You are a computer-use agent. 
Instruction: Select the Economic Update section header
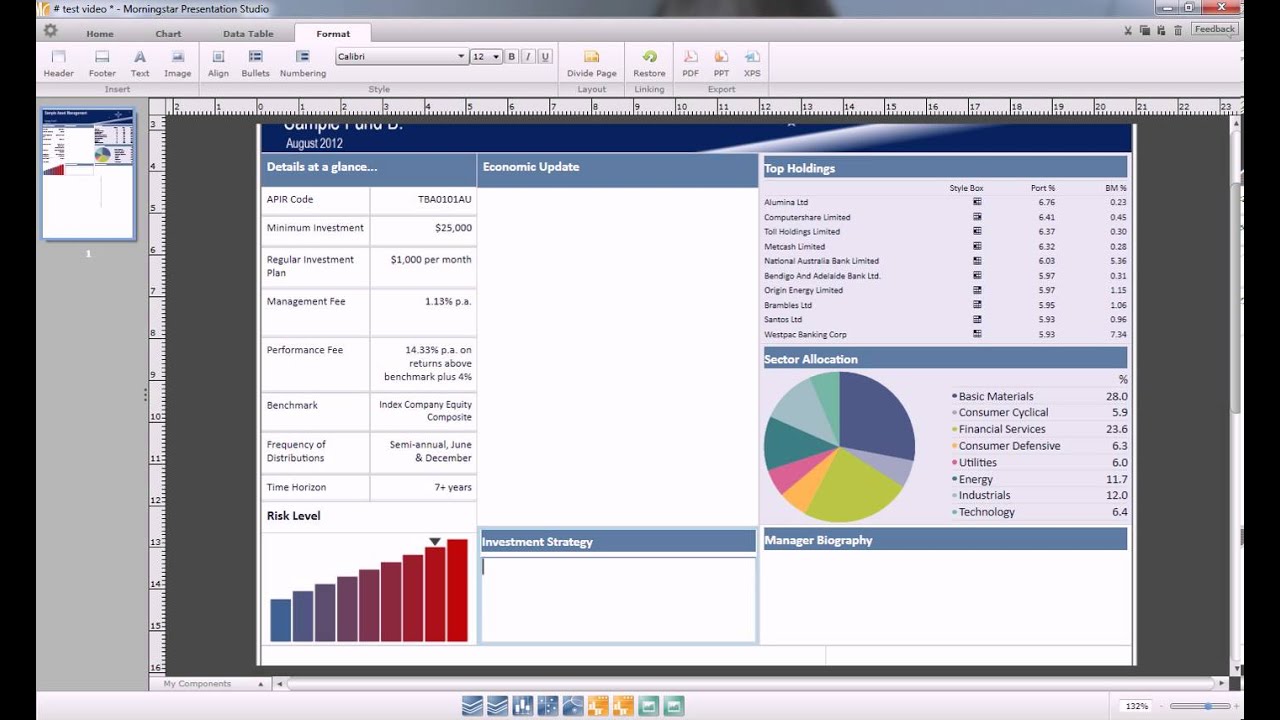tap(617, 170)
